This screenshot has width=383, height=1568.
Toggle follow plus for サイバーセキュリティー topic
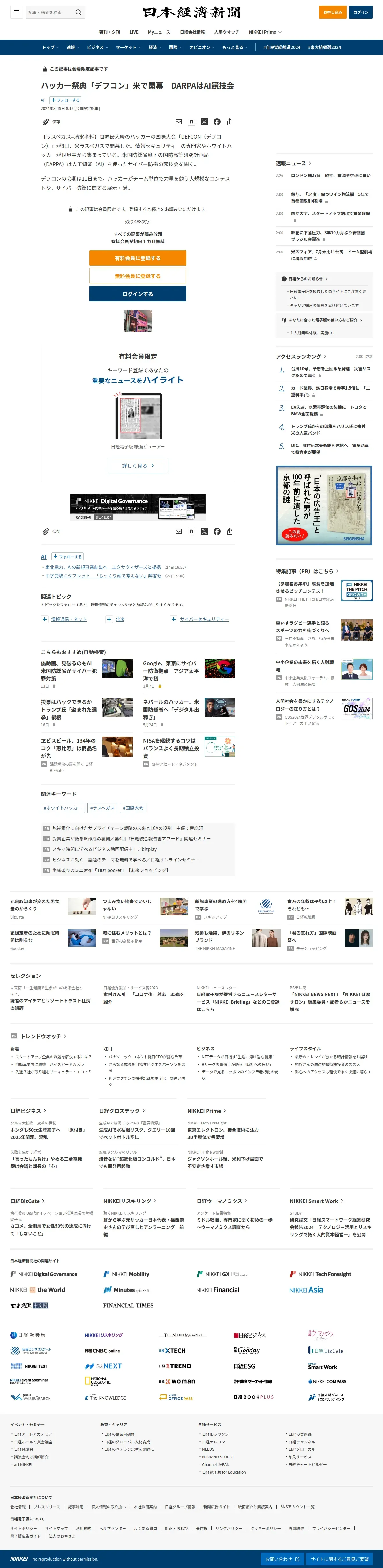(x=174, y=619)
